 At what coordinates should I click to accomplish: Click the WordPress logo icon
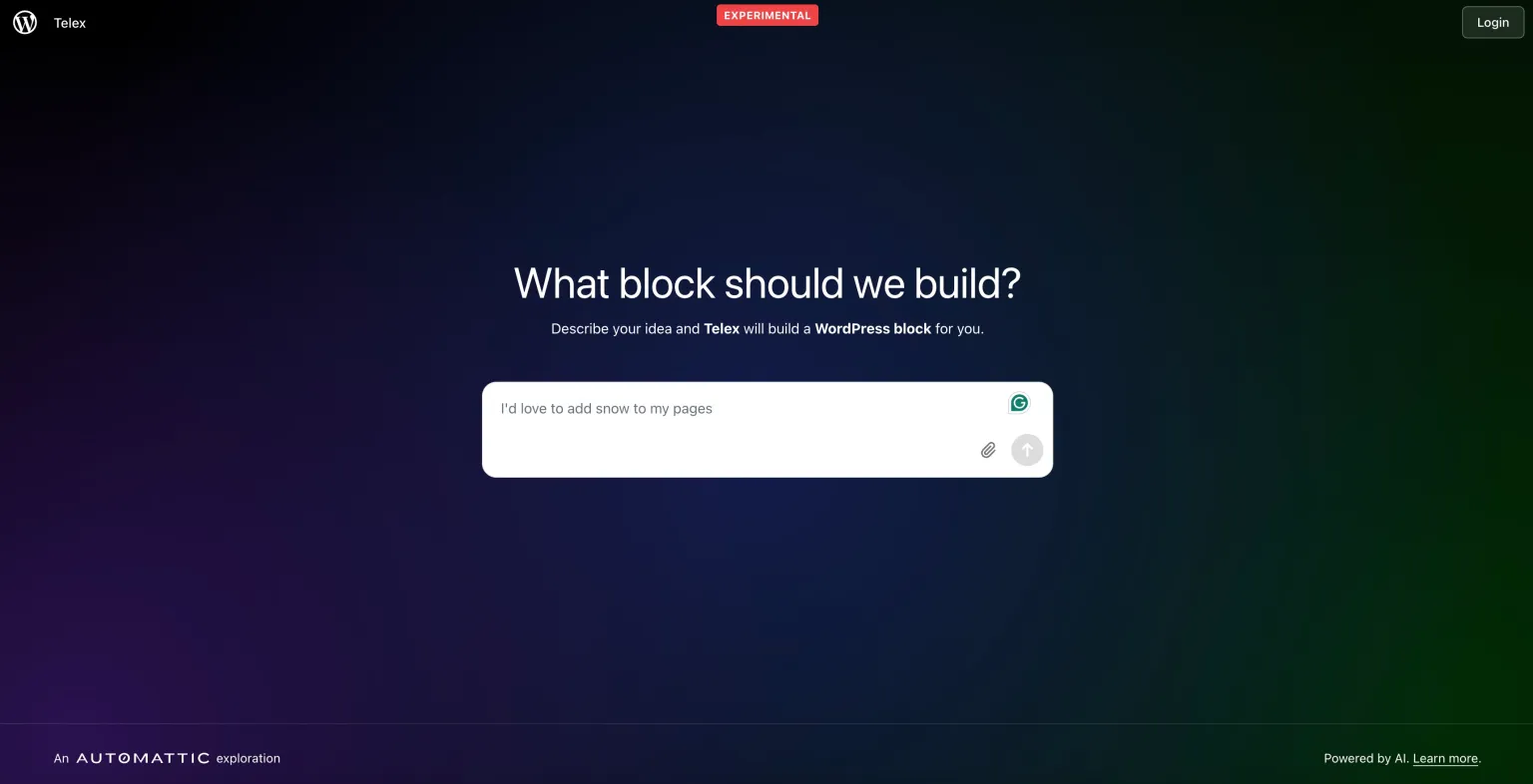point(25,22)
